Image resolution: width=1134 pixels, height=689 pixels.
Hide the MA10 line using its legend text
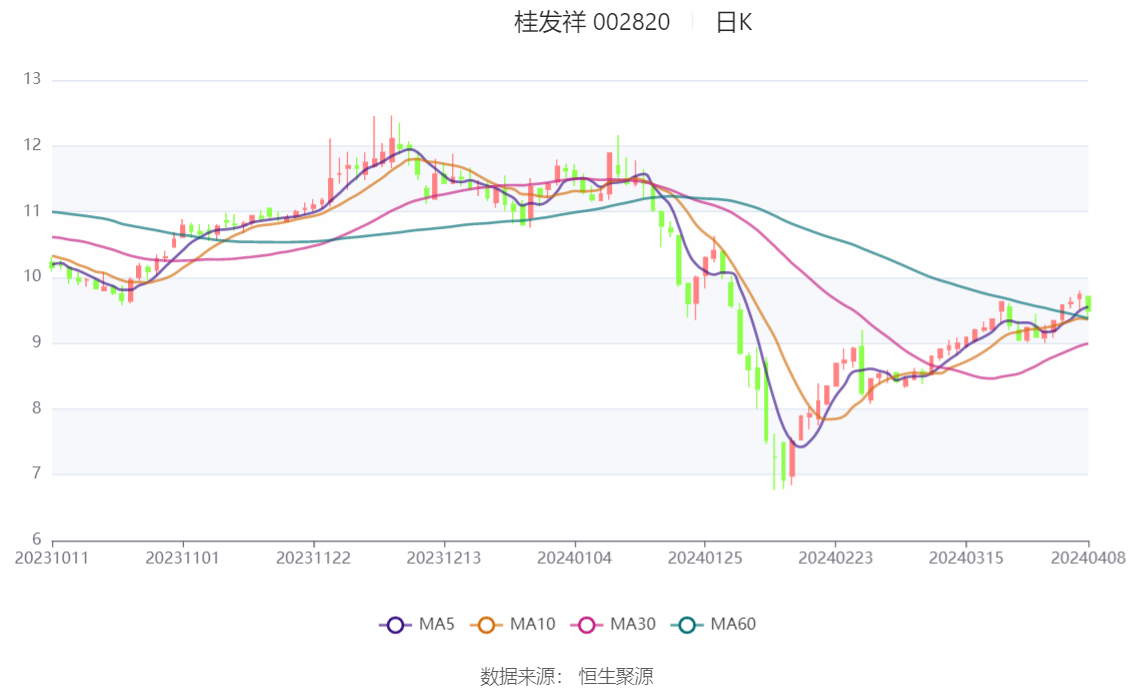pyautogui.click(x=532, y=625)
